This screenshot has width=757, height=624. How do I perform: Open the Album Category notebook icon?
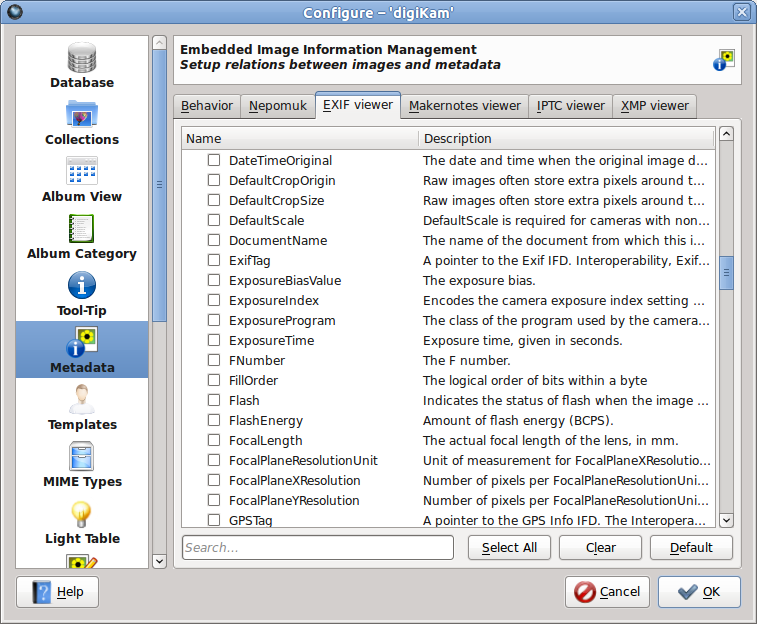tap(82, 228)
